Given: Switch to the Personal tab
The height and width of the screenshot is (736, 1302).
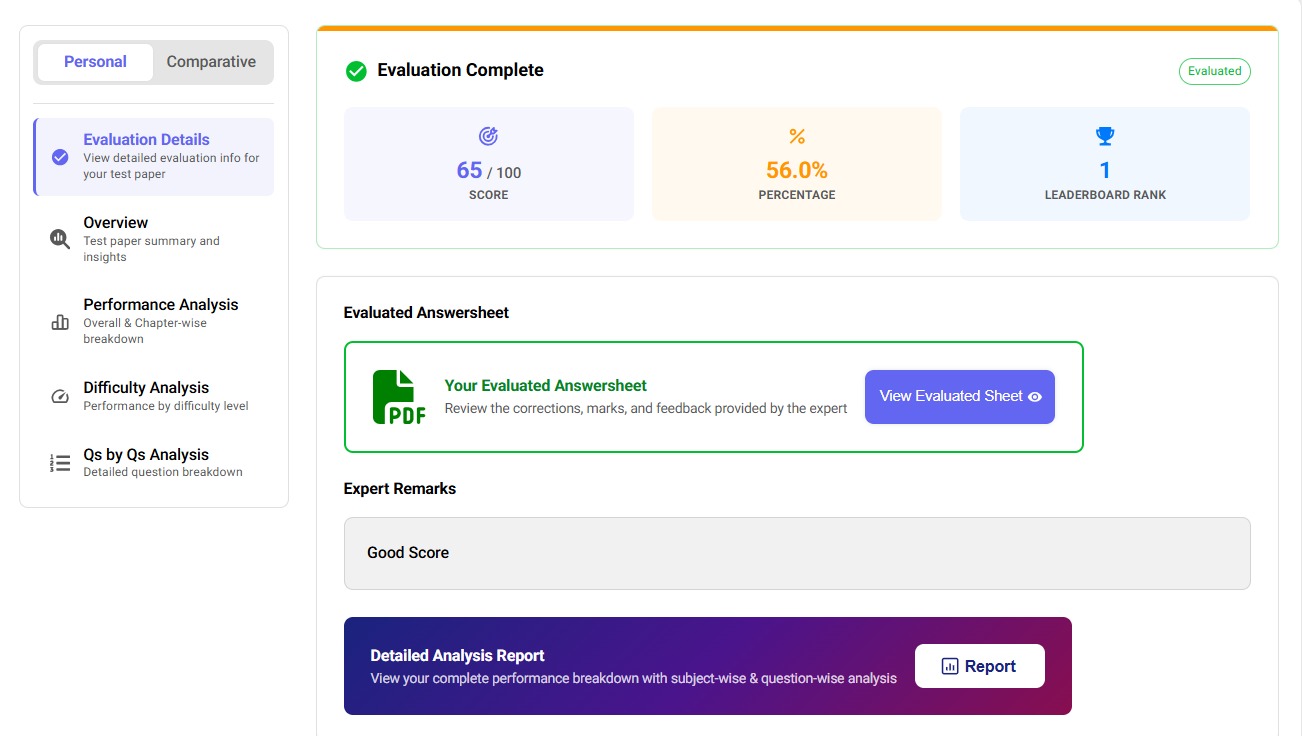Looking at the screenshot, I should (95, 62).
